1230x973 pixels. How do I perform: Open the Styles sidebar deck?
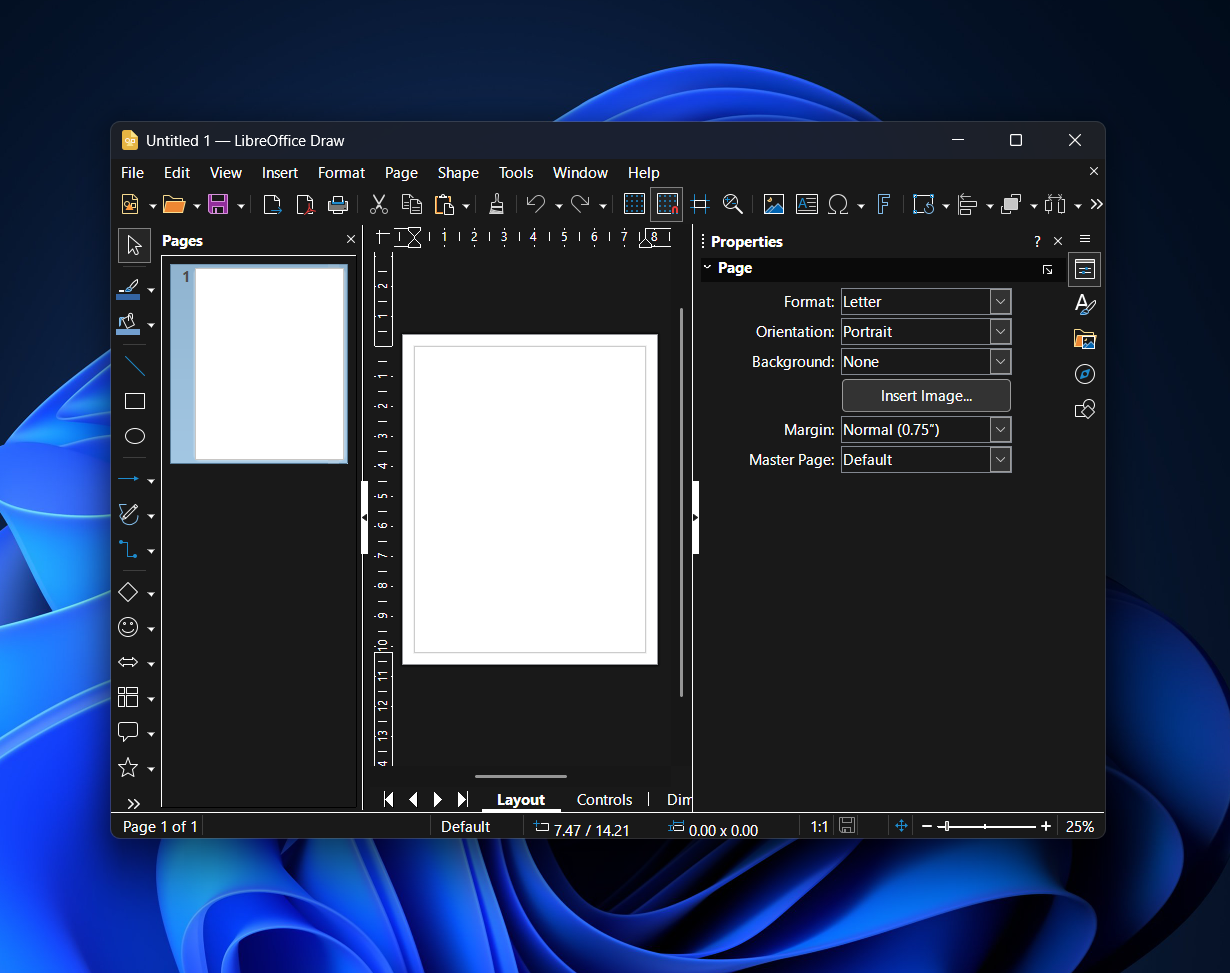tap(1085, 304)
